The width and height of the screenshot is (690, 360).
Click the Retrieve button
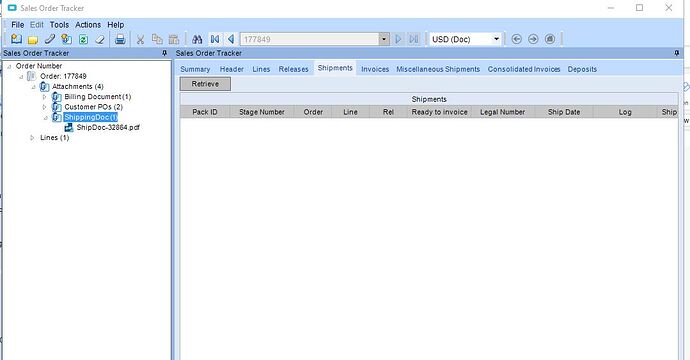point(205,84)
